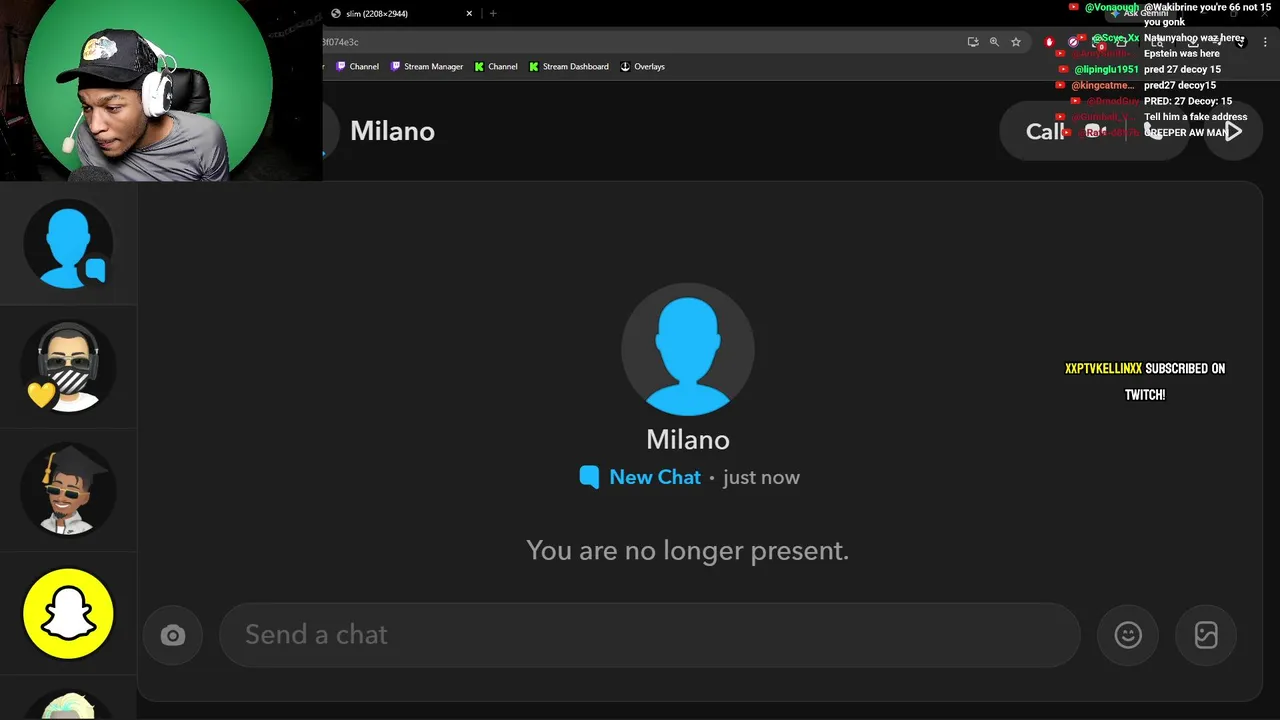Click the zoom magnifier in address bar
Image resolution: width=1280 pixels, height=720 pixels.
click(994, 42)
